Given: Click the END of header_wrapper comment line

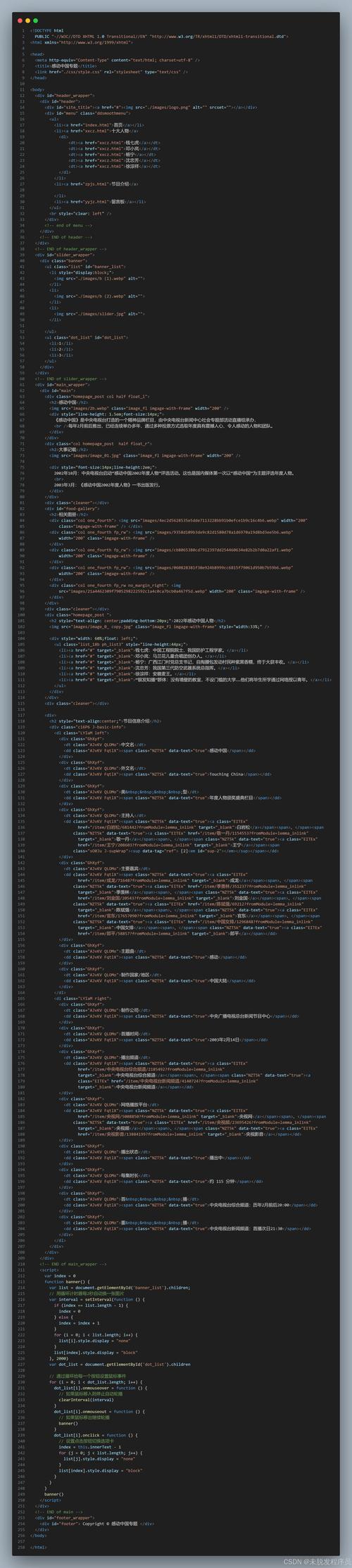Looking at the screenshot, I should (72, 248).
